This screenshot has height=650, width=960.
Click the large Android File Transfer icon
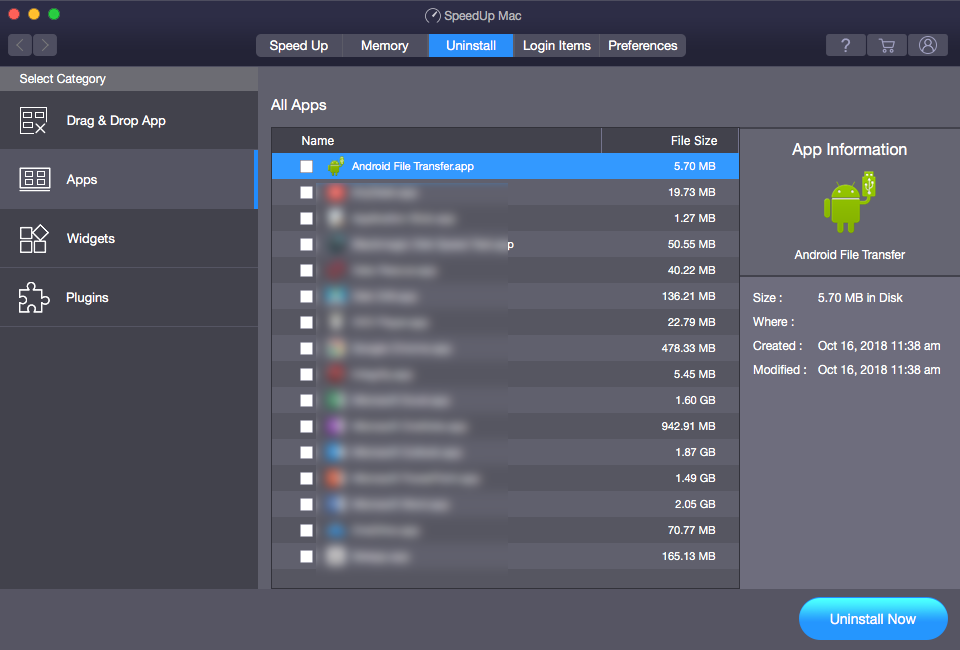[x=849, y=203]
